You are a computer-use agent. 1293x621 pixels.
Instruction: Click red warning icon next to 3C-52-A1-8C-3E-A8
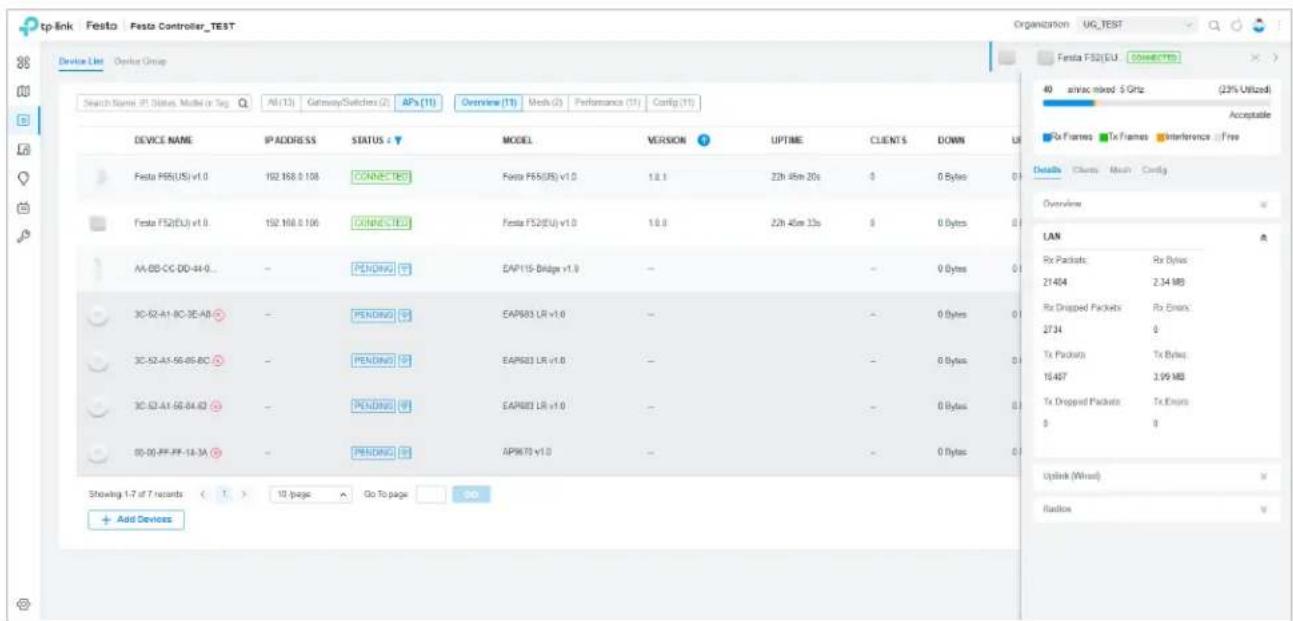tap(219, 315)
